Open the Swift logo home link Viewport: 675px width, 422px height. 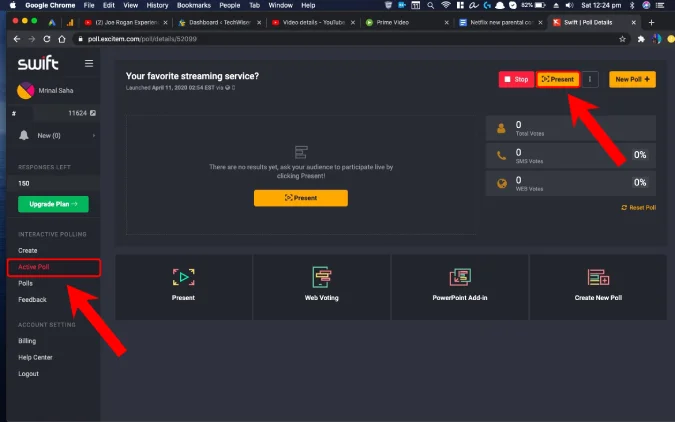(38, 63)
